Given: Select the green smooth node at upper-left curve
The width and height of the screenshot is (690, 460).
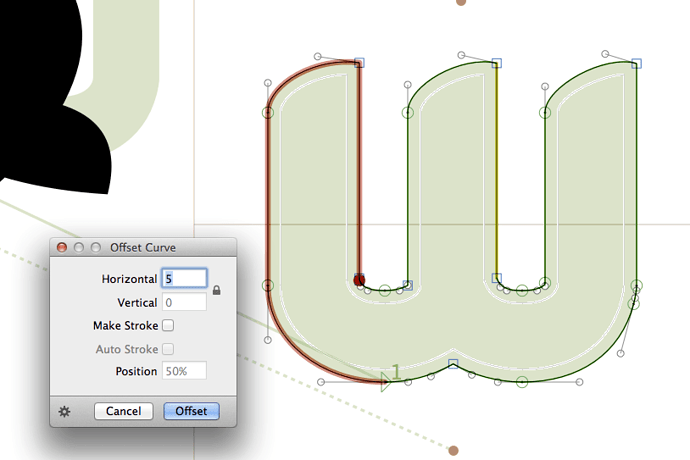Looking at the screenshot, I should 268,112.
